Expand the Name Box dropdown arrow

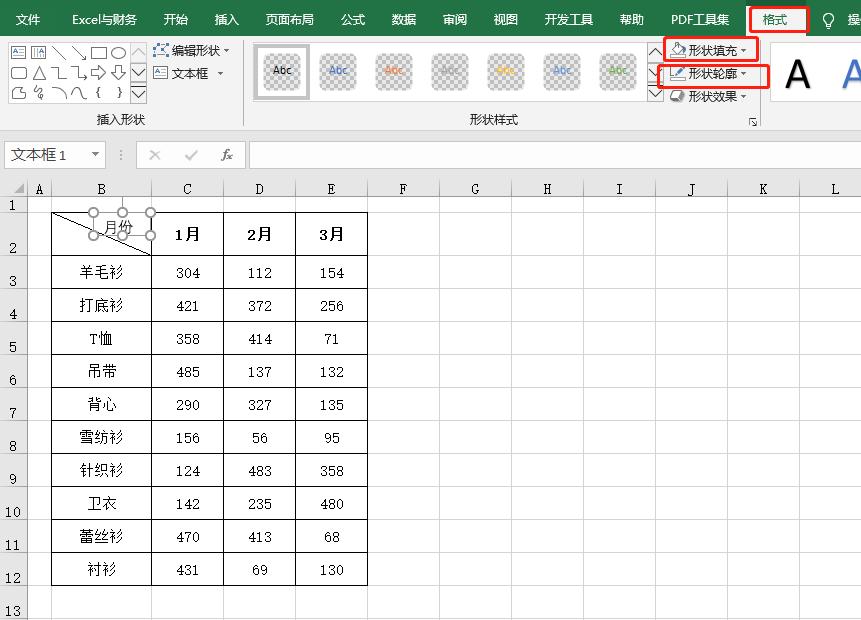95,154
